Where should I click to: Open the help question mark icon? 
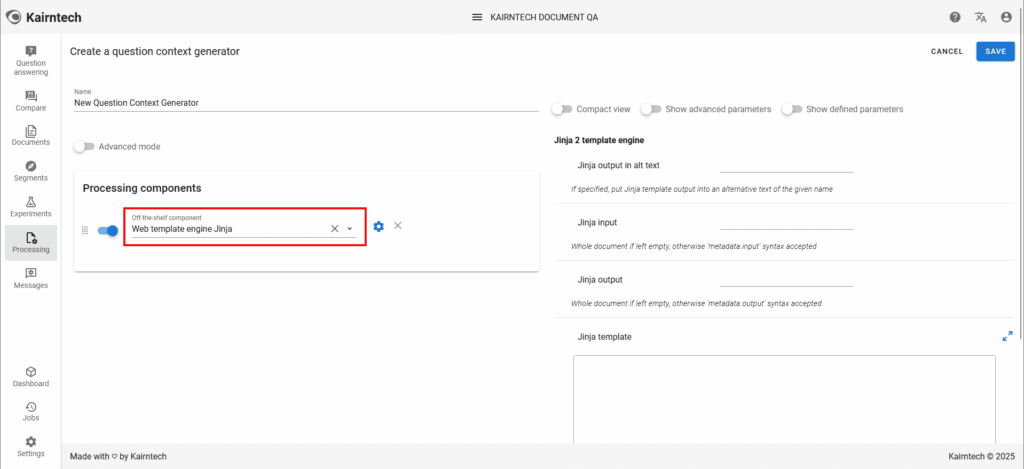pyautogui.click(x=955, y=17)
